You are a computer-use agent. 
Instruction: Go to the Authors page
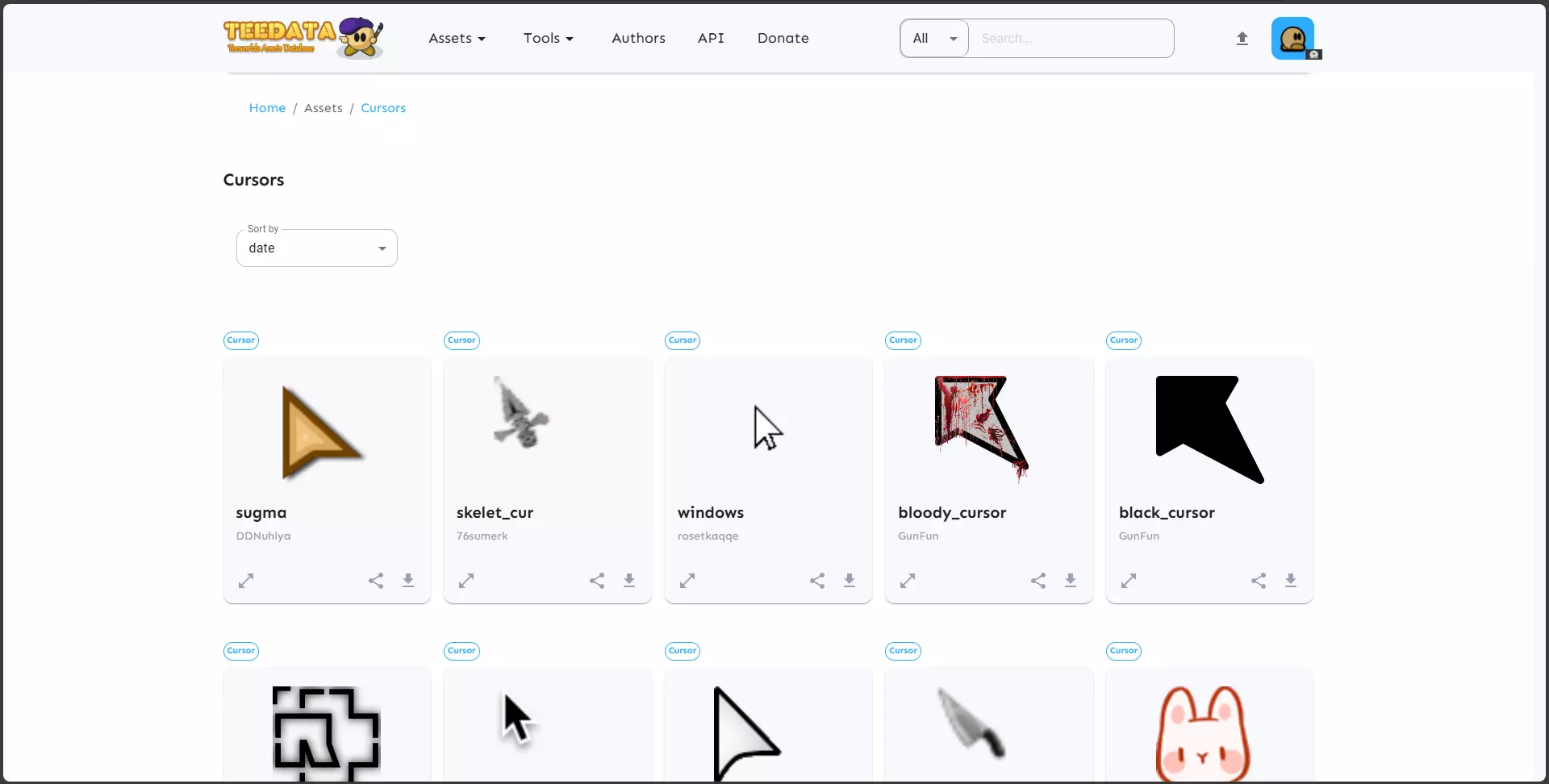[x=639, y=38]
